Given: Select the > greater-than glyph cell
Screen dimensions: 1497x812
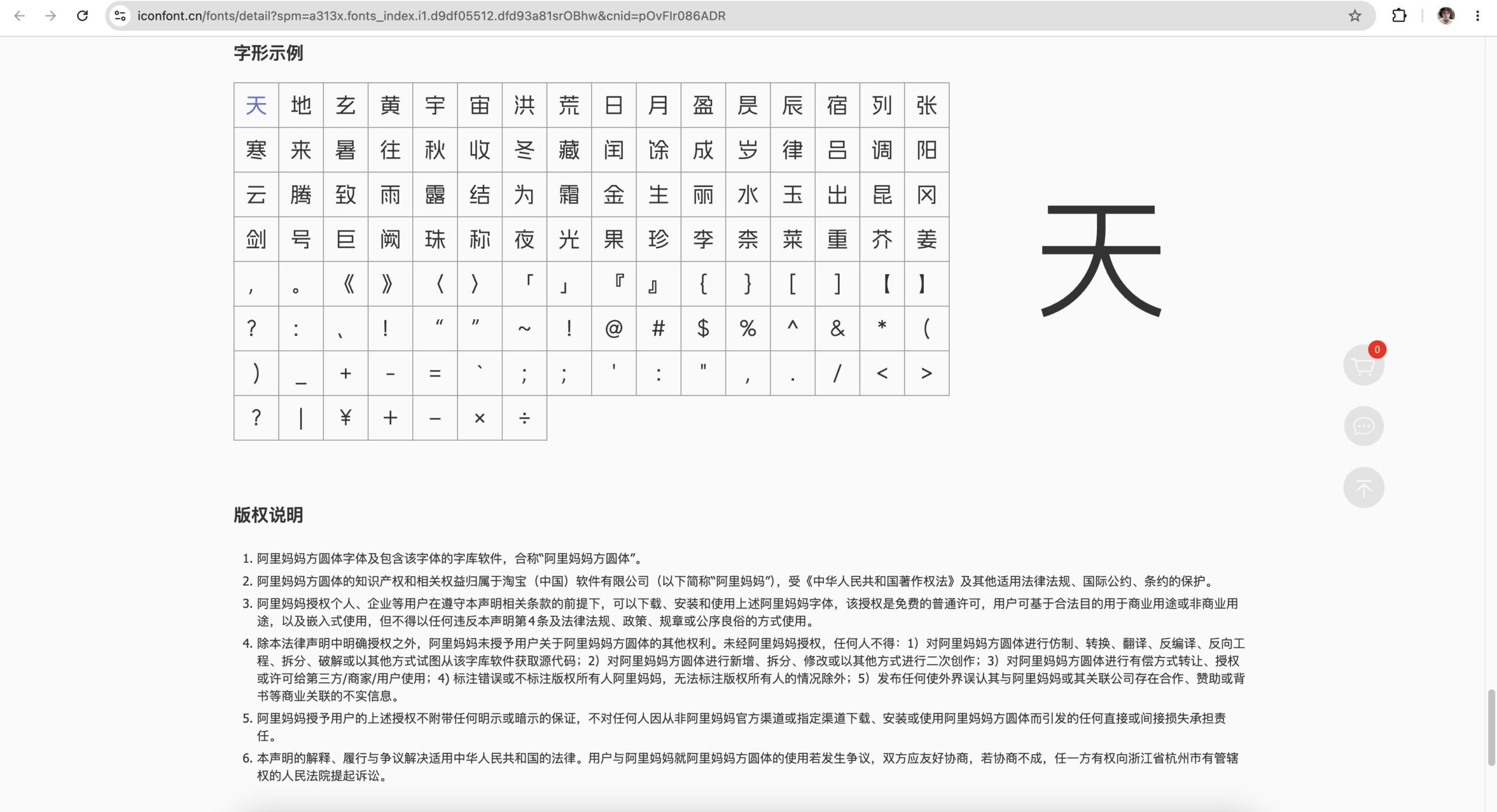Looking at the screenshot, I should tap(927, 373).
